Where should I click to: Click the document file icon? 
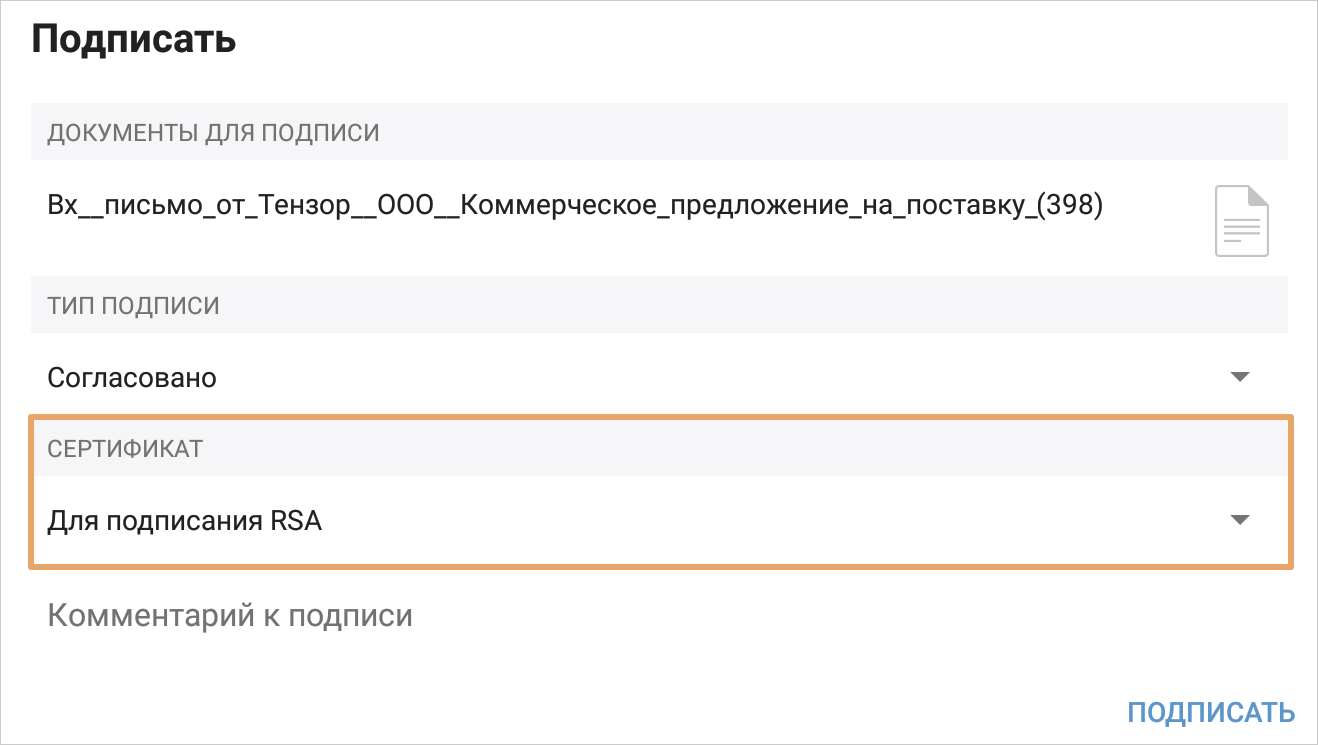(x=1241, y=220)
